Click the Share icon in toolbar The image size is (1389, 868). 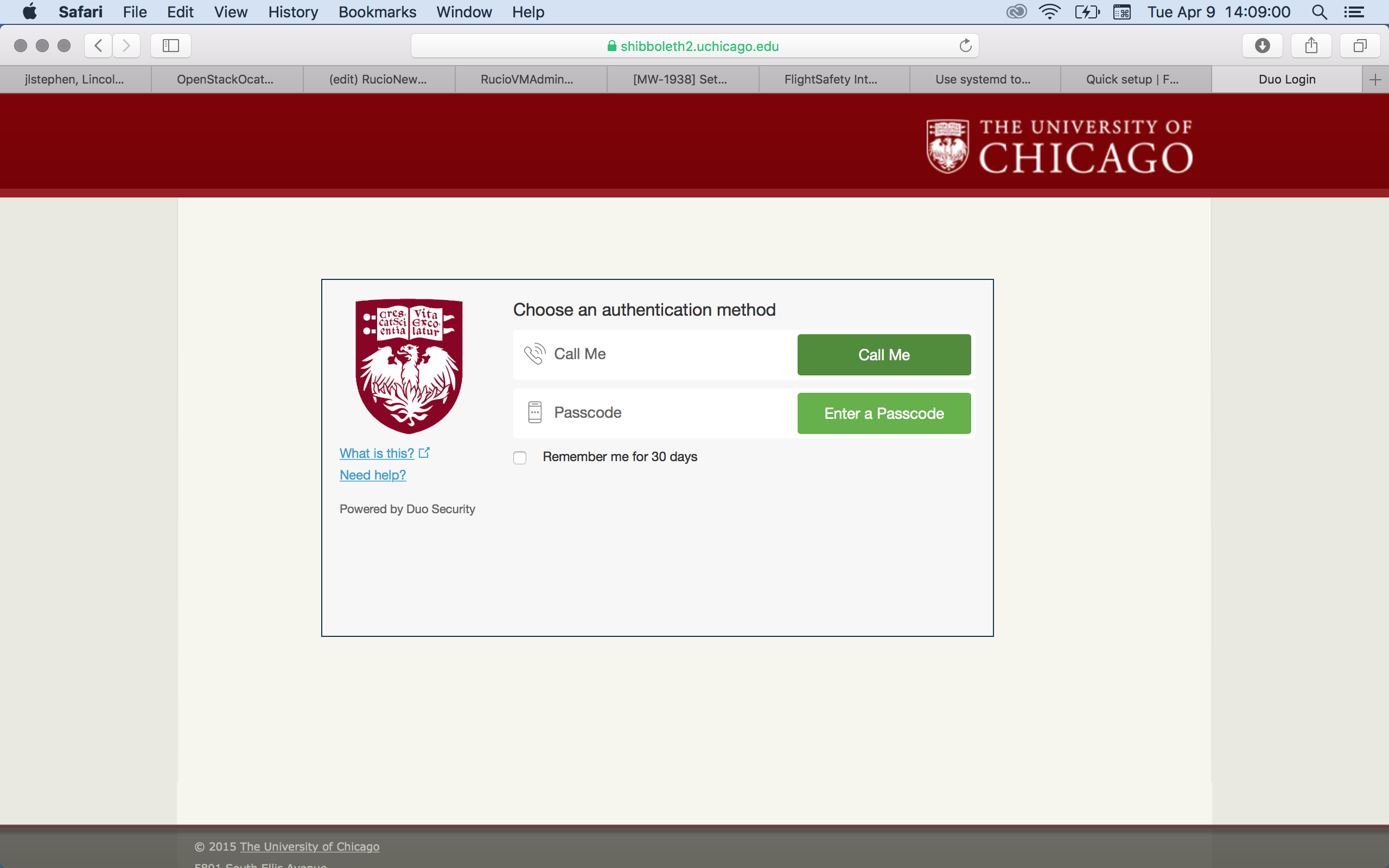(1311, 46)
